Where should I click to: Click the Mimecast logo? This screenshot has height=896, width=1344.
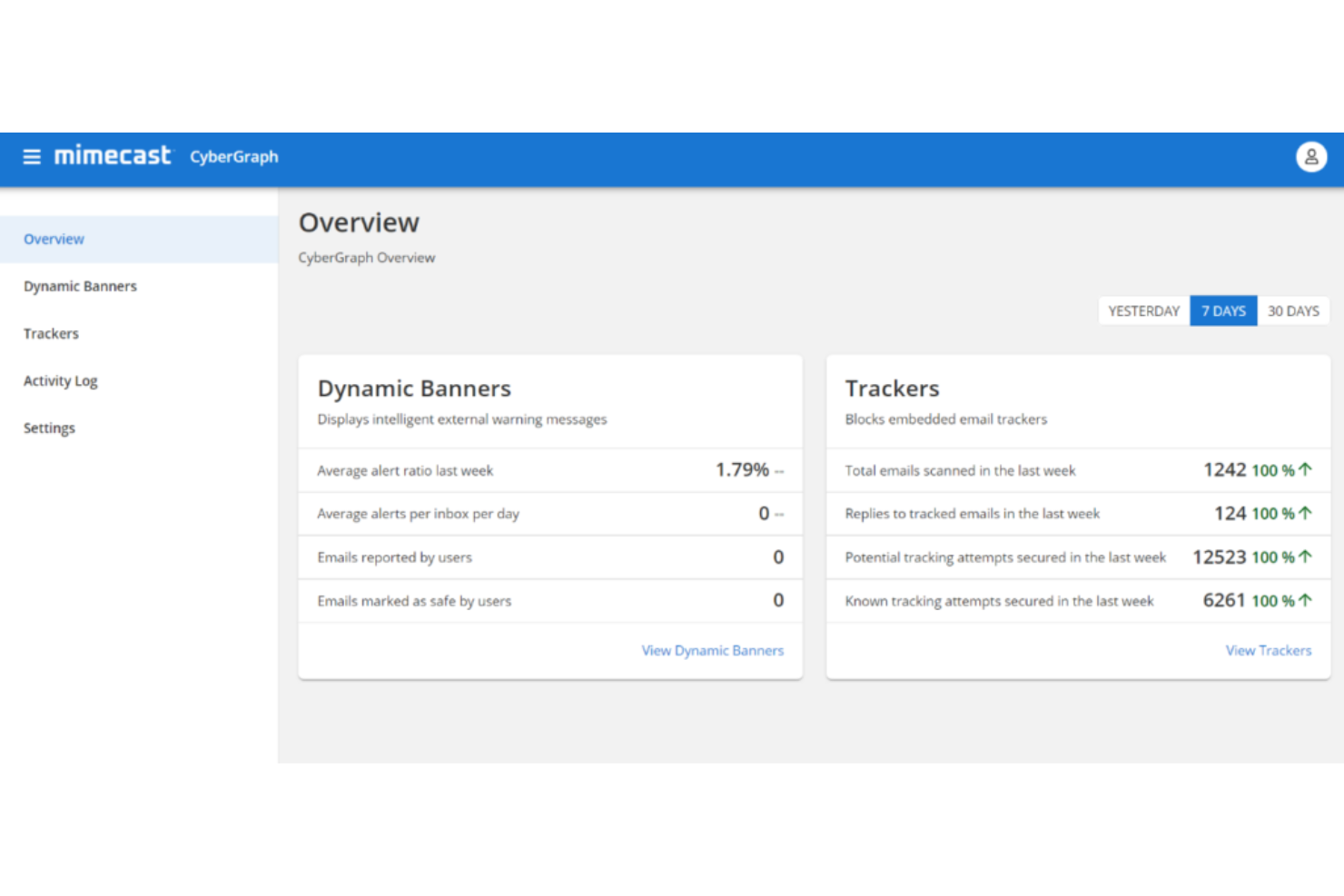pos(112,155)
